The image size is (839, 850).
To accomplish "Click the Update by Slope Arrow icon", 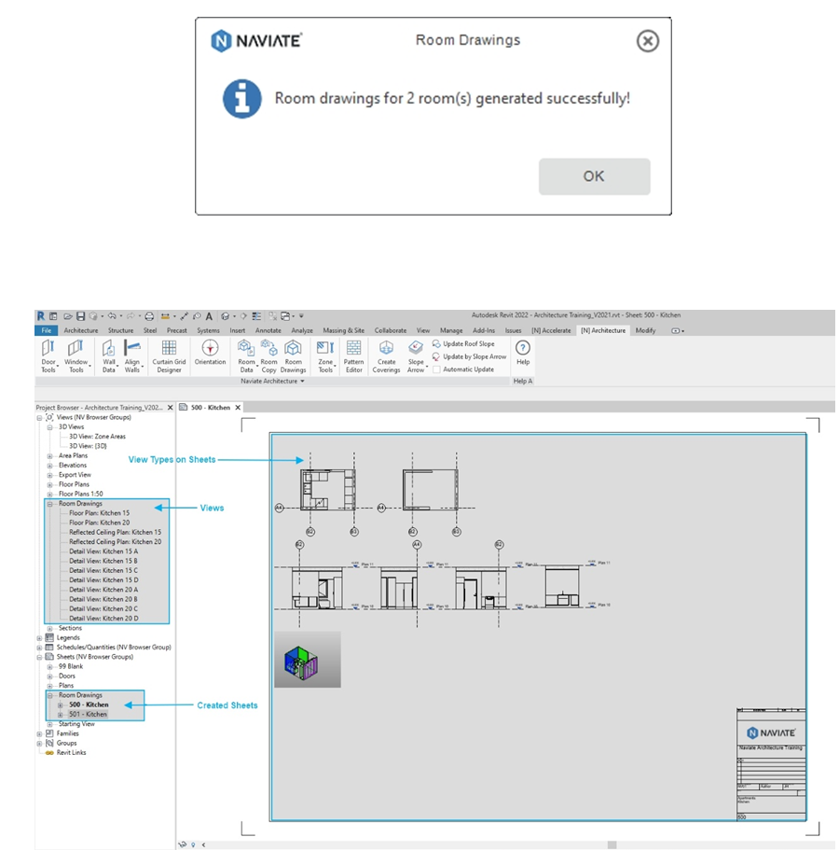I will (436, 357).
